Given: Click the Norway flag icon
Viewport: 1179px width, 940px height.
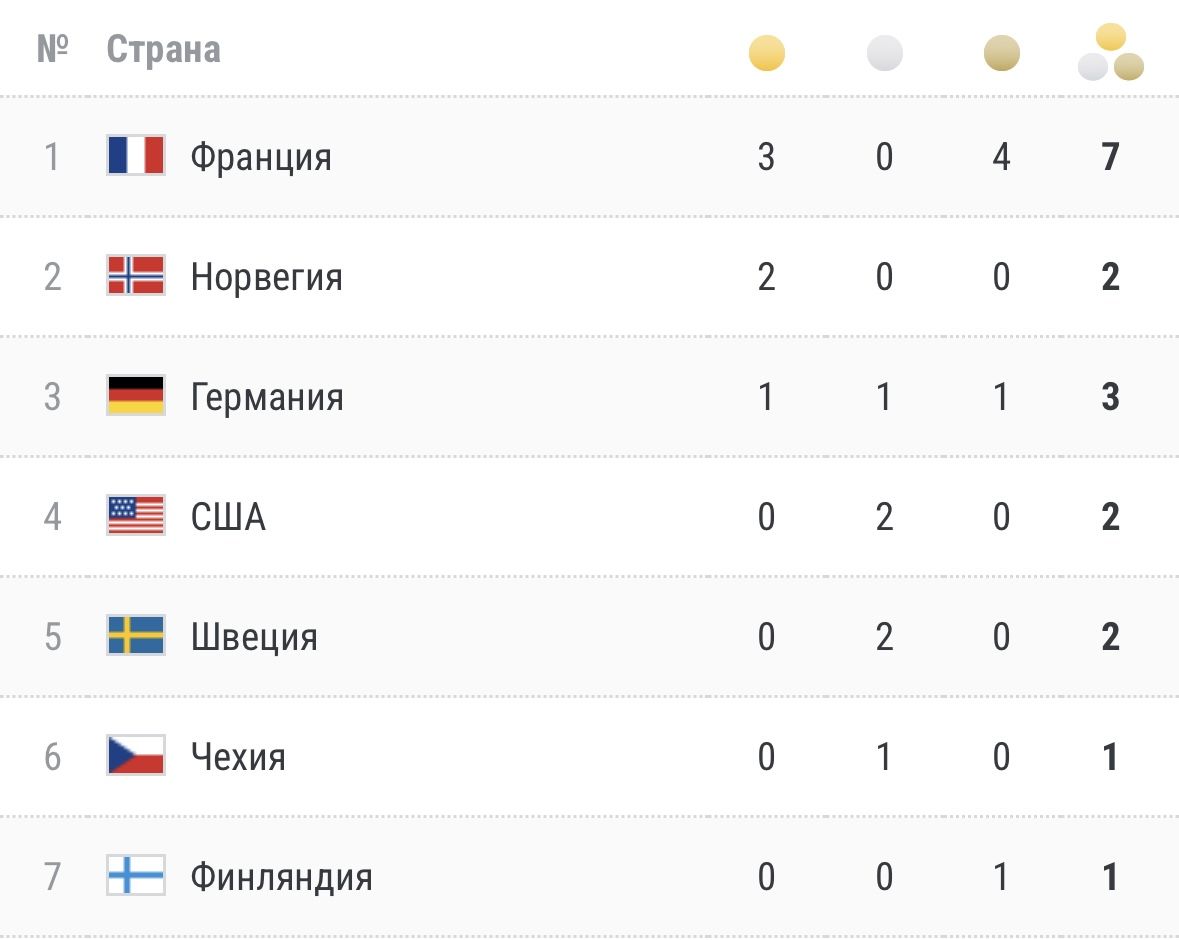Looking at the screenshot, I should pos(136,275).
